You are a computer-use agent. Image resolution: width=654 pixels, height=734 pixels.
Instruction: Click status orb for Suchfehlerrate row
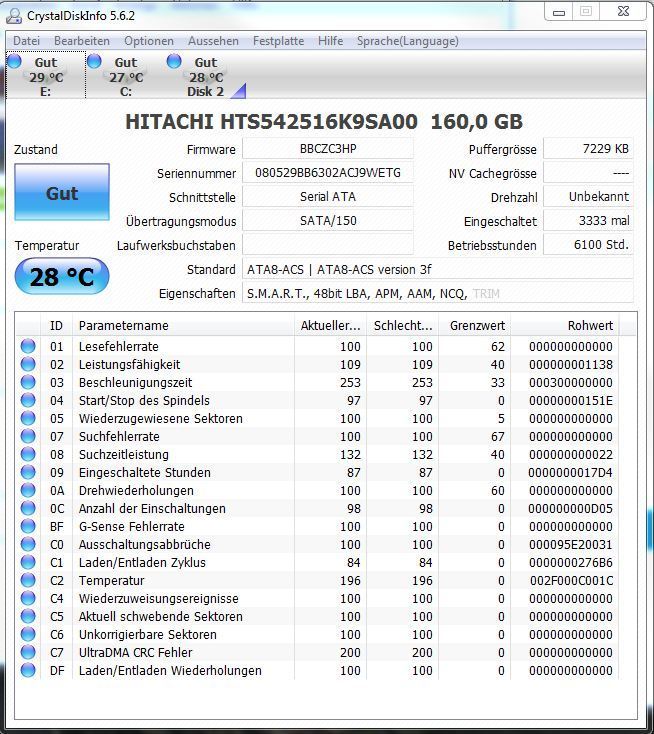pyautogui.click(x=28, y=436)
